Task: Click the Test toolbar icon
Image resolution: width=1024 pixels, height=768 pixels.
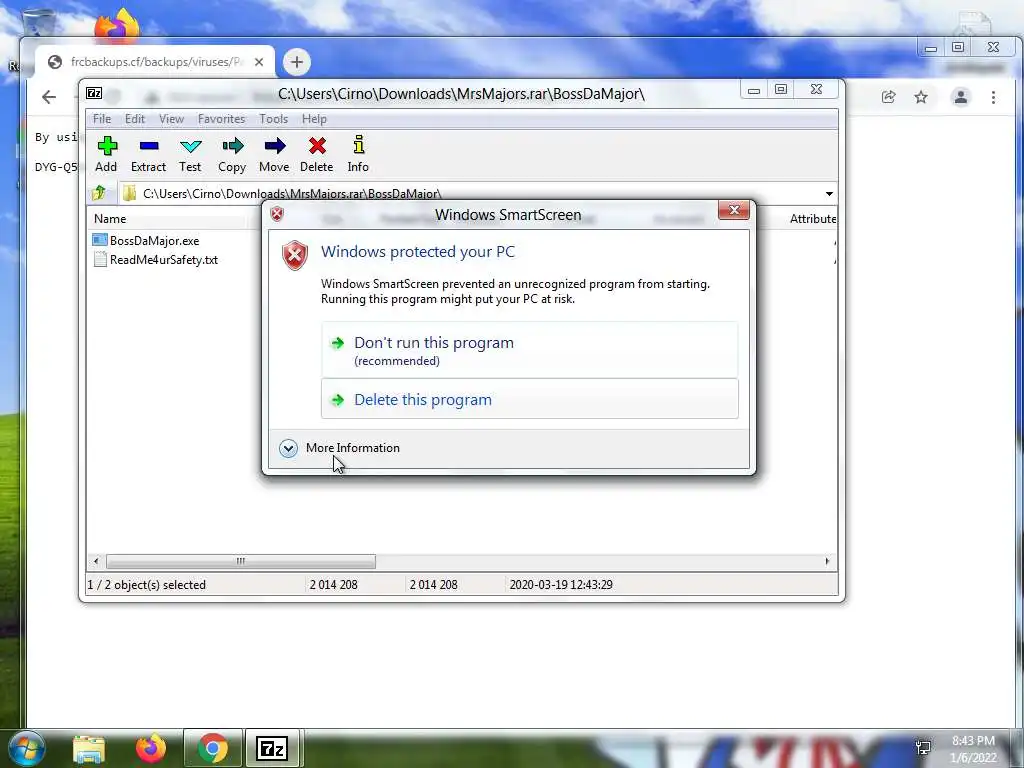Action: [191, 146]
